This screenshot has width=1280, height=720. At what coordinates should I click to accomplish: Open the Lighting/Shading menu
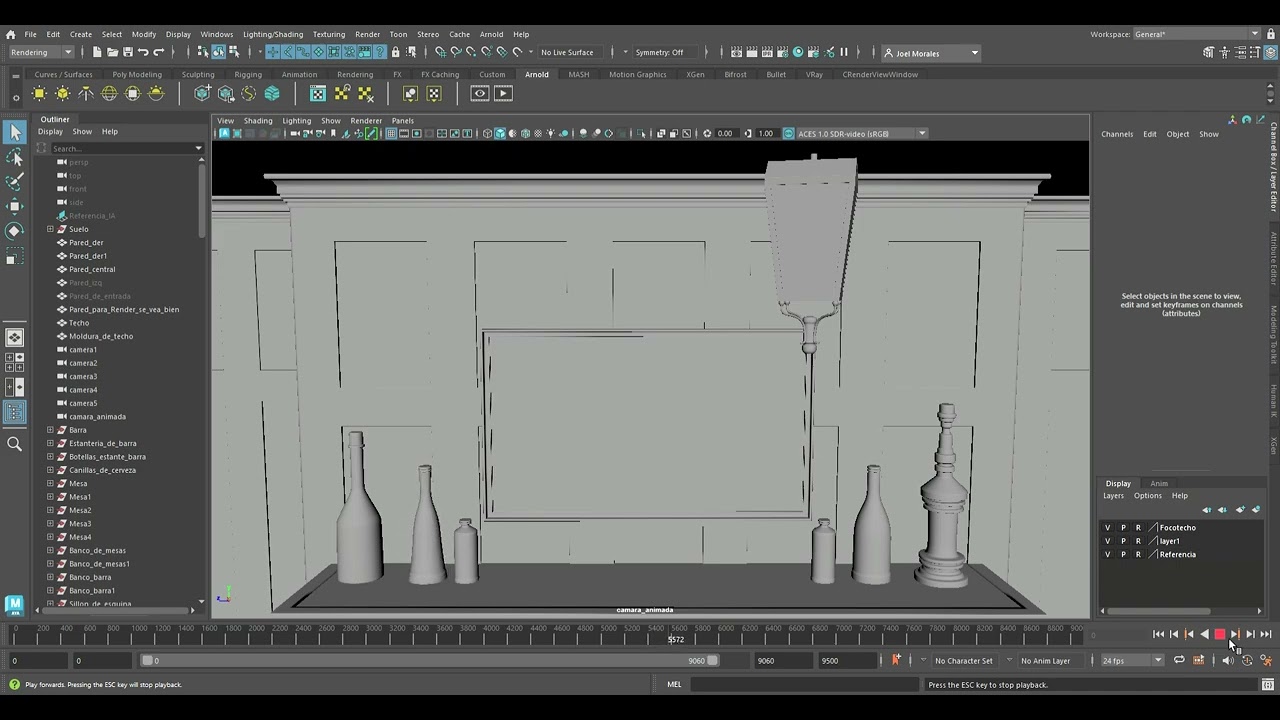pyautogui.click(x=273, y=34)
